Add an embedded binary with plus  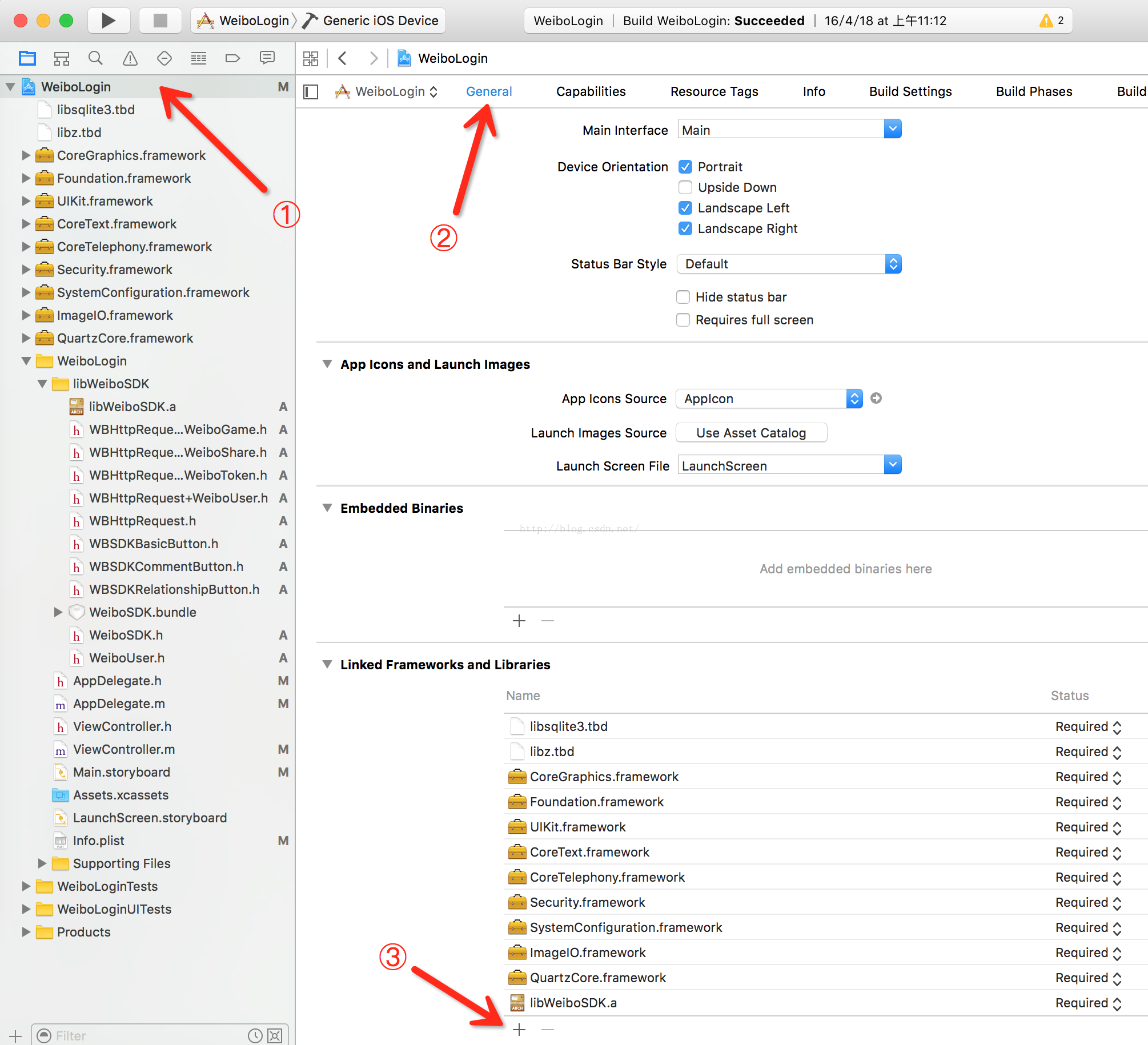coord(519,621)
